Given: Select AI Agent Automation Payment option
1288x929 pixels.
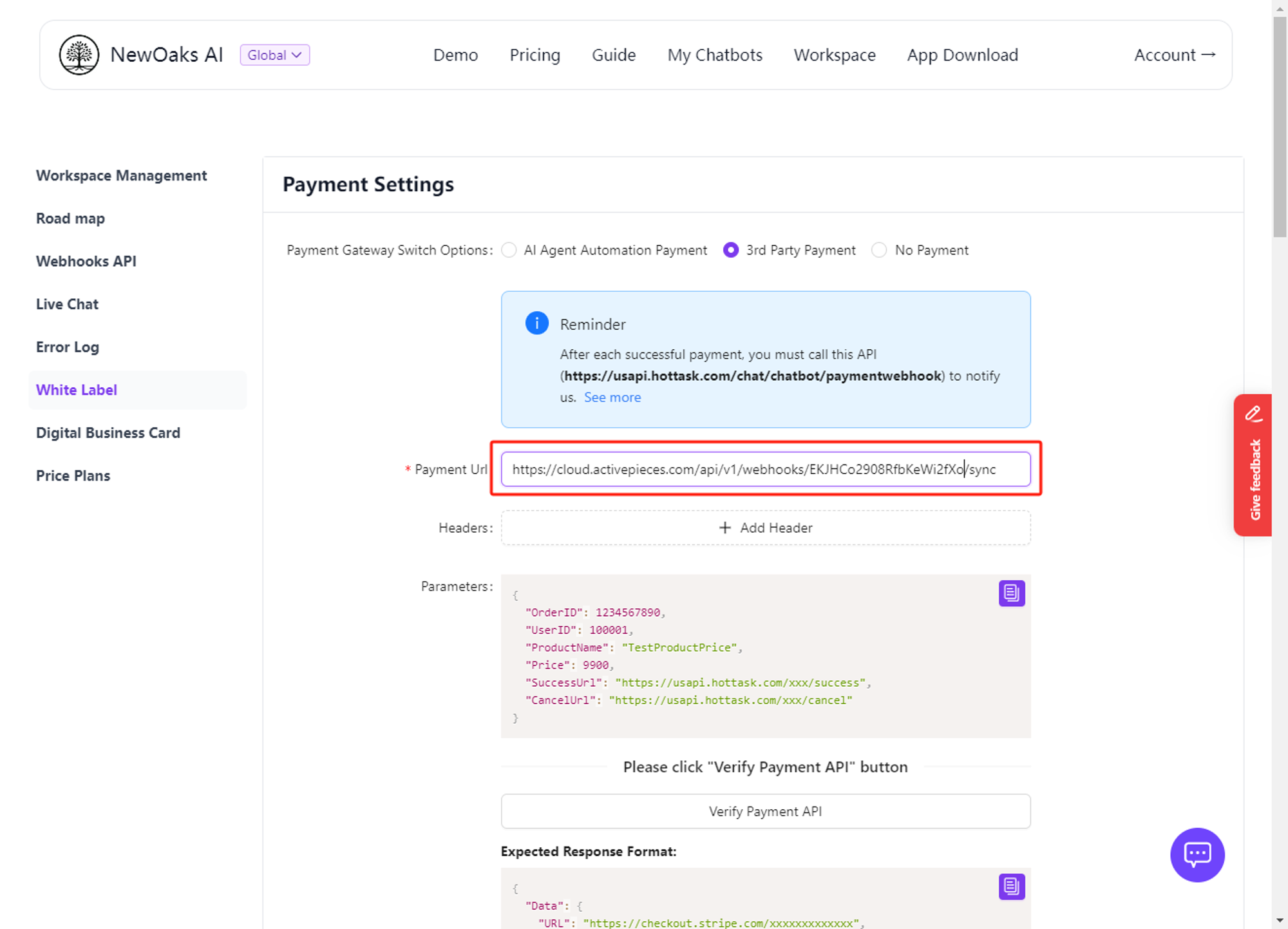Looking at the screenshot, I should point(509,250).
